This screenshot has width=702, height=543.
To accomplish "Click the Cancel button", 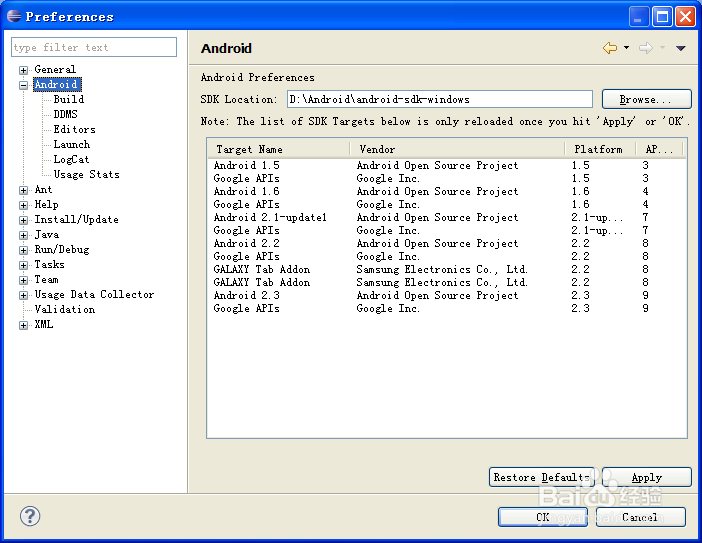I will [640, 517].
